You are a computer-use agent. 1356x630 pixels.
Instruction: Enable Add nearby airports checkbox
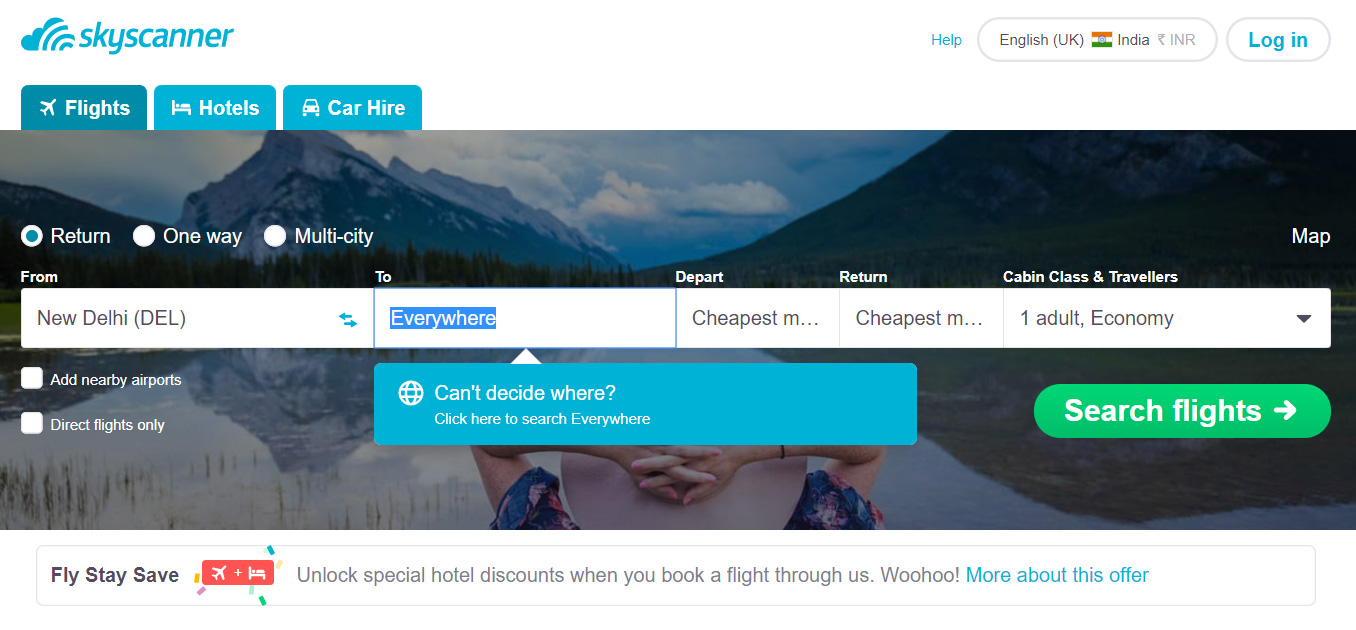[32, 378]
